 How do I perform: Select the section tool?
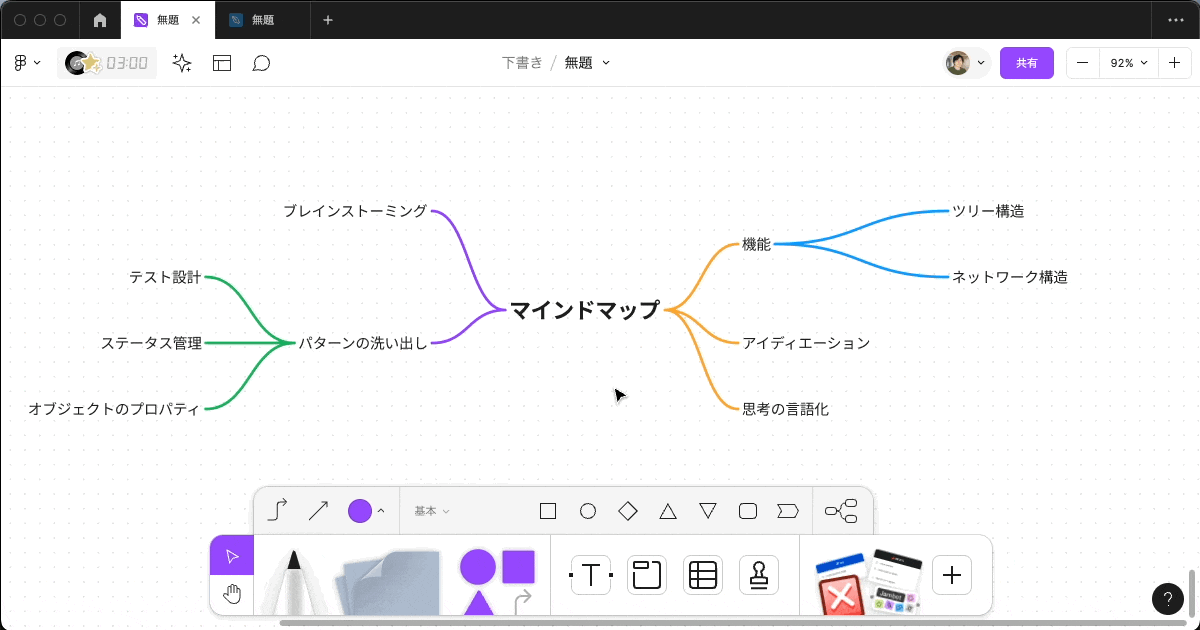646,575
